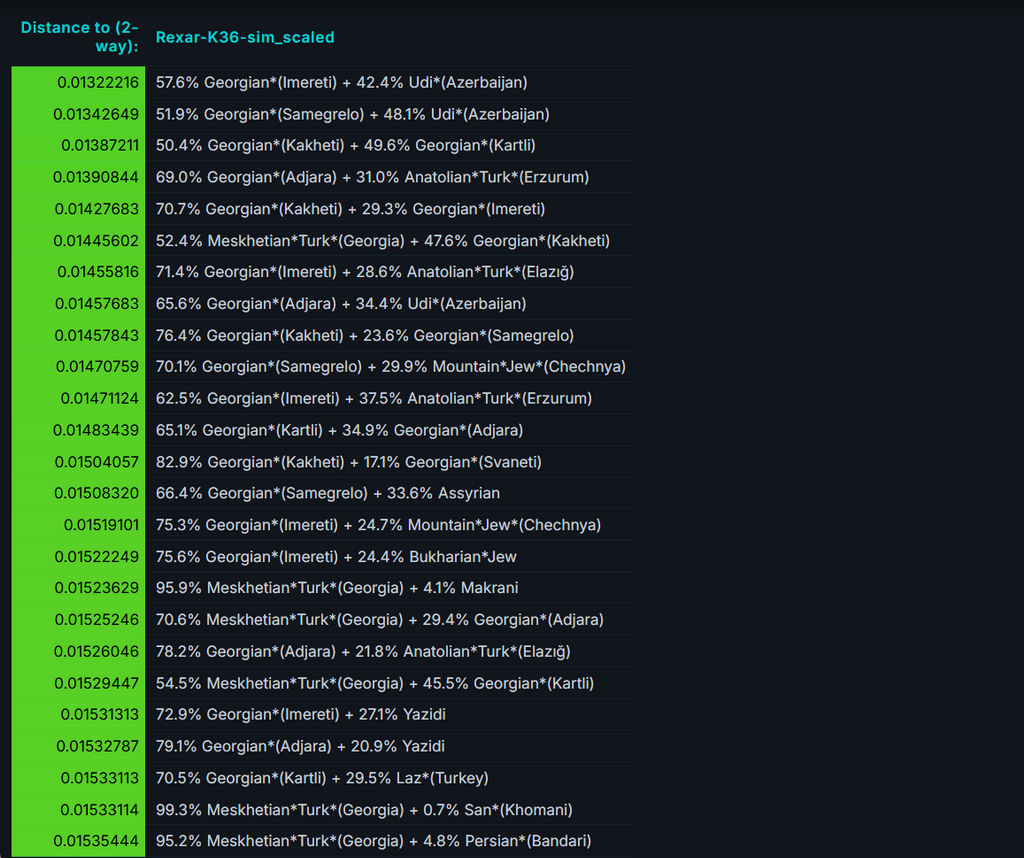Select distance value 0.01523629
1024x858 pixels.
(97, 588)
